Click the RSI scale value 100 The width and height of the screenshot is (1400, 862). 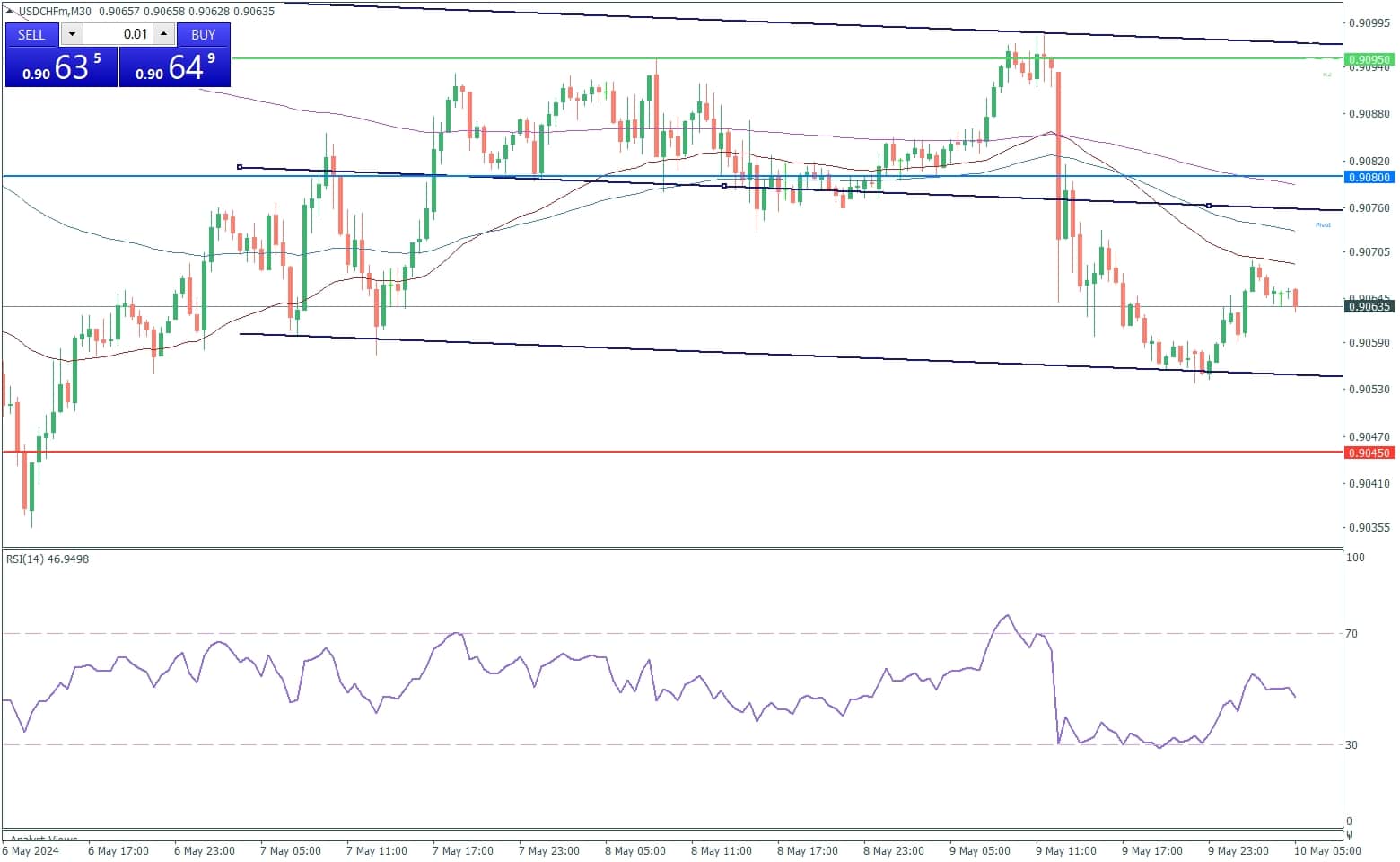point(1355,557)
